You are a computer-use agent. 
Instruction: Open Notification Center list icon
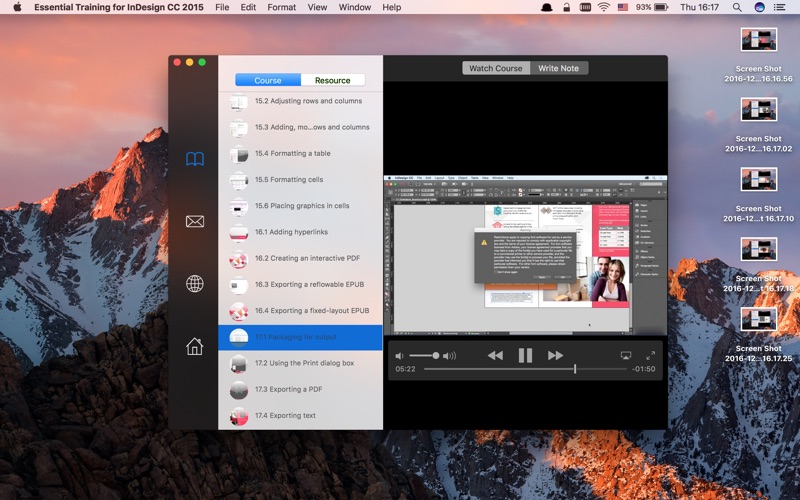click(780, 7)
